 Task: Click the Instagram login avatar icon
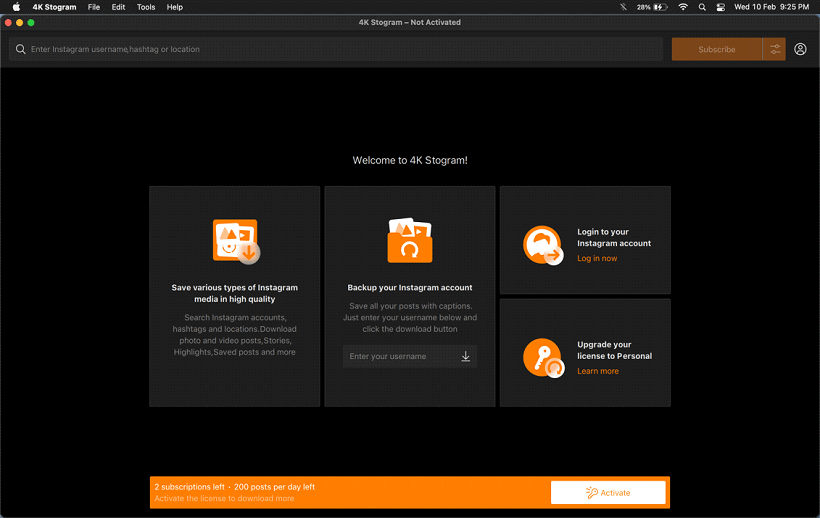point(543,245)
